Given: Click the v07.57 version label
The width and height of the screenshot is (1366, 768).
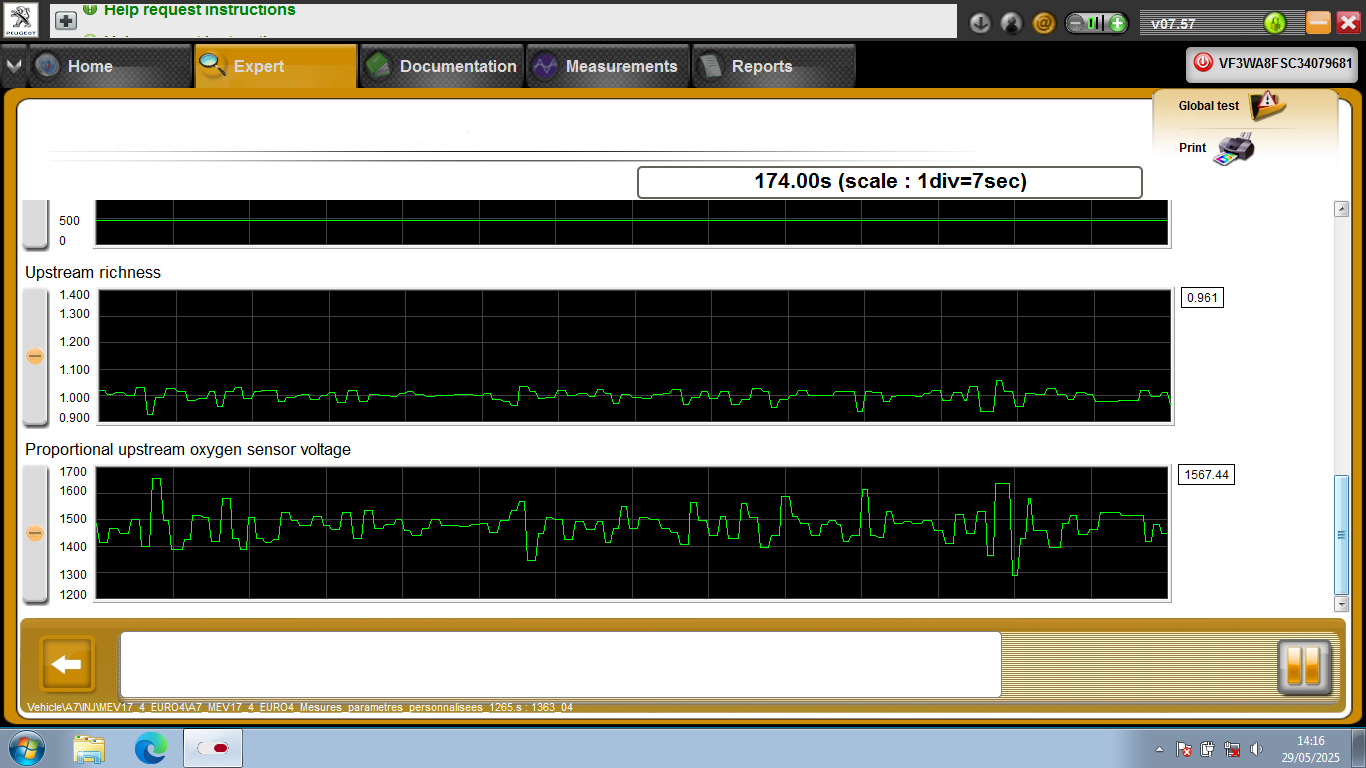Looking at the screenshot, I should click(x=1174, y=24).
